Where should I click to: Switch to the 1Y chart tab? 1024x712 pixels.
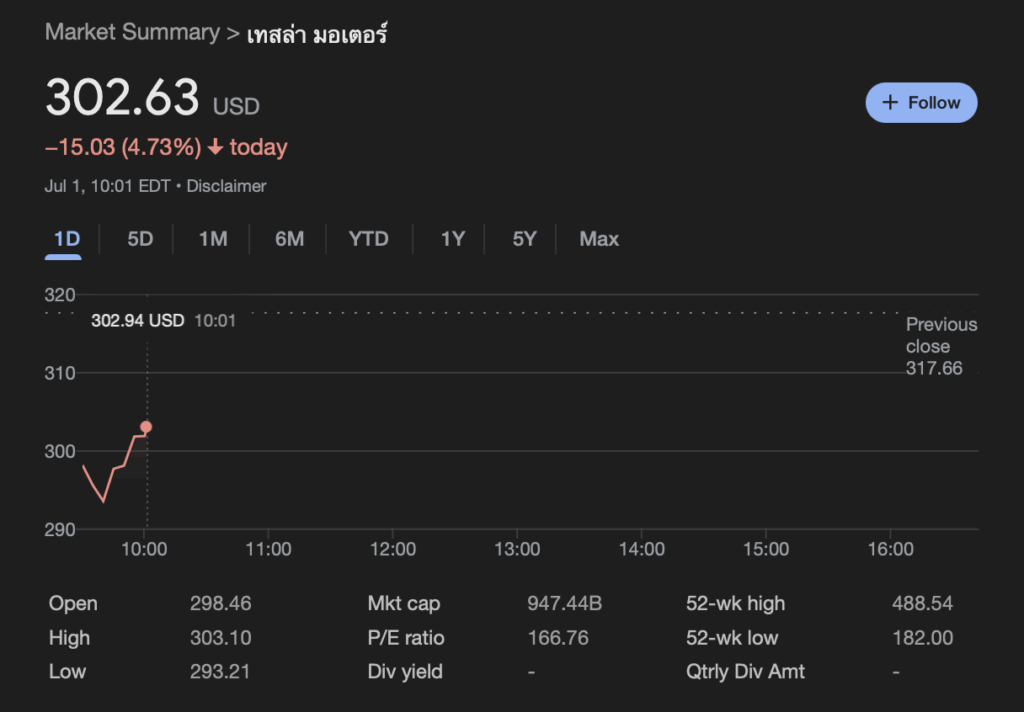(453, 239)
